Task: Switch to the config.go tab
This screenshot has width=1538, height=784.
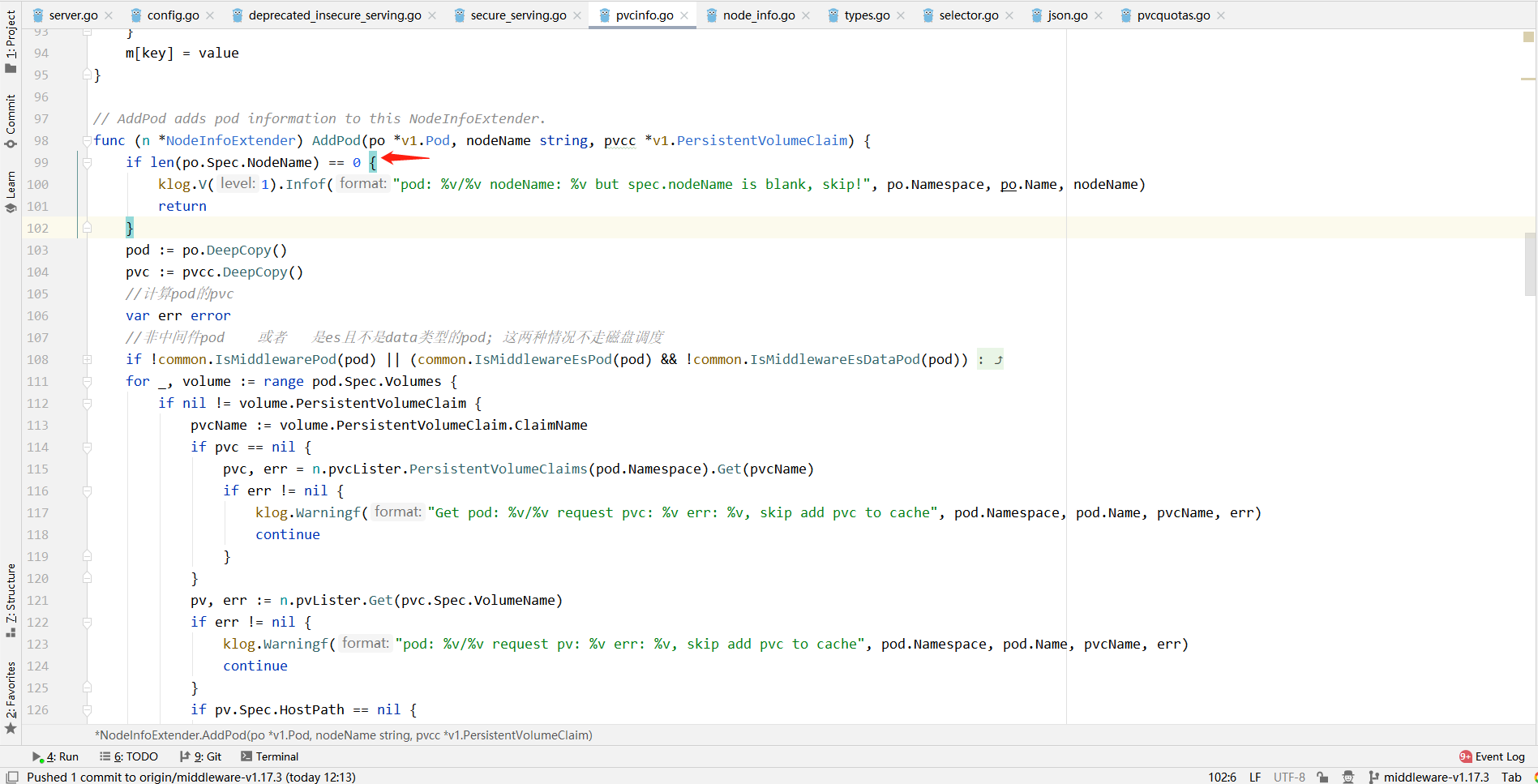Action: (173, 15)
